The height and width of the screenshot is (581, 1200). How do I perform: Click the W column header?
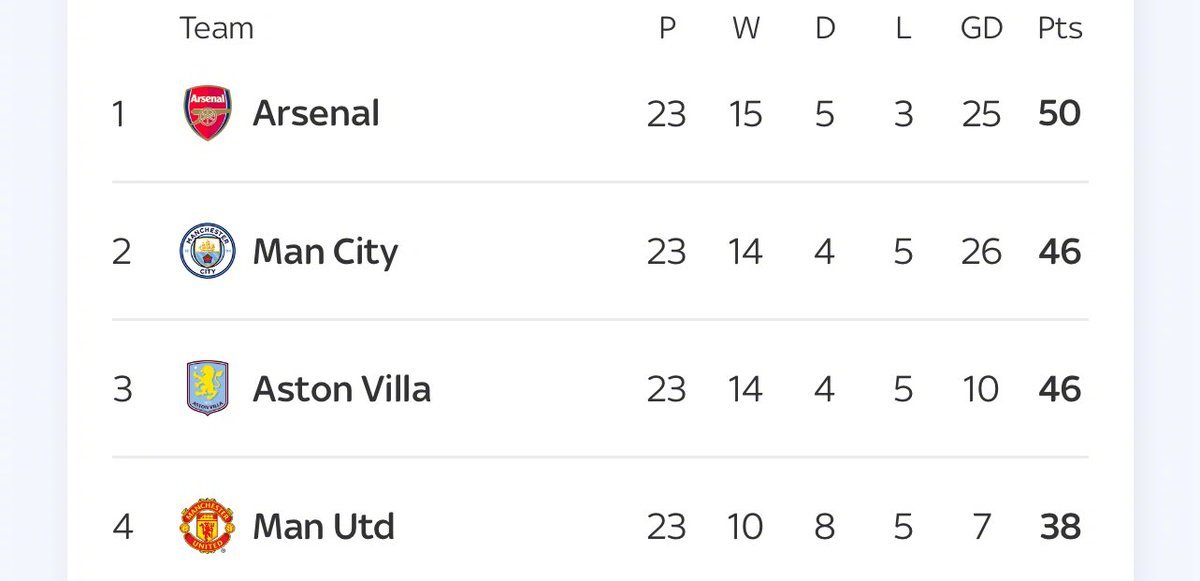tap(746, 28)
